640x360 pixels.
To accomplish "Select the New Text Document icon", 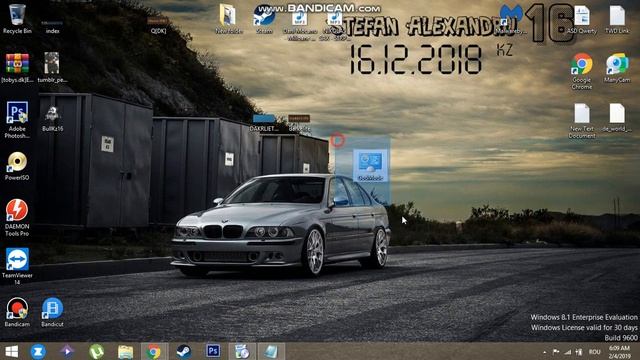I will tap(582, 120).
